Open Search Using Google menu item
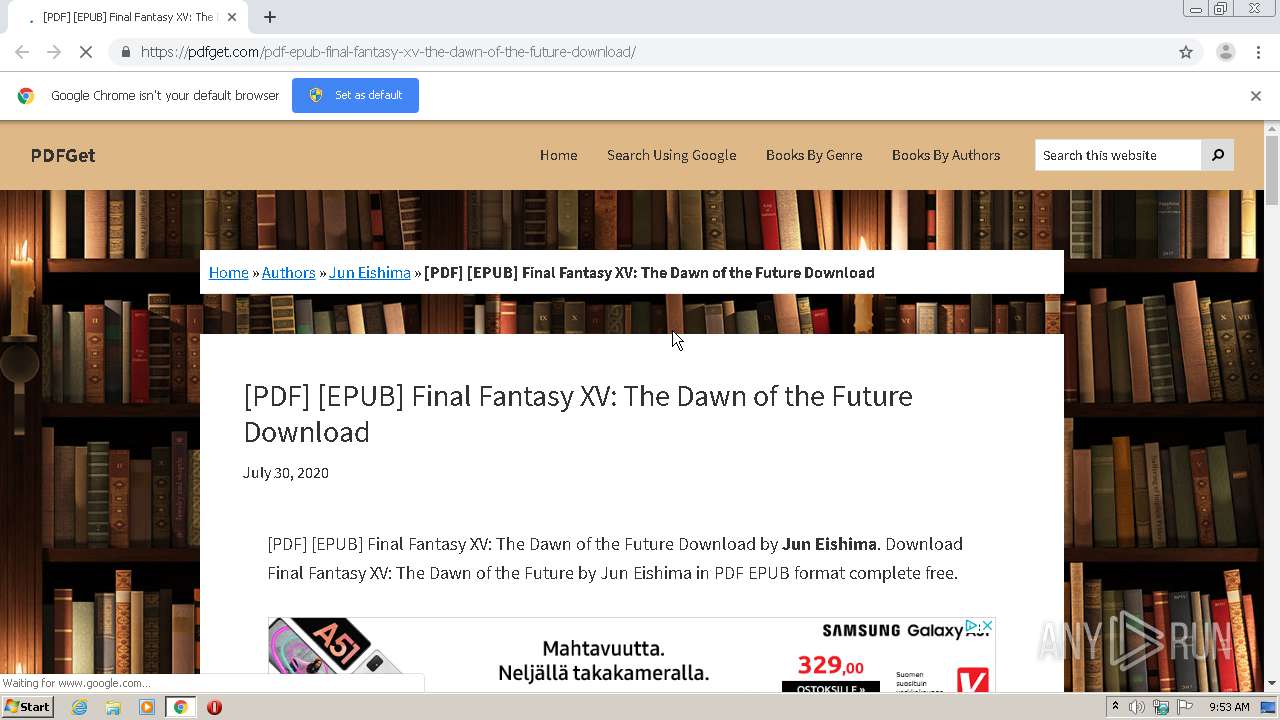Screen dimensions: 1280x720 671,155
